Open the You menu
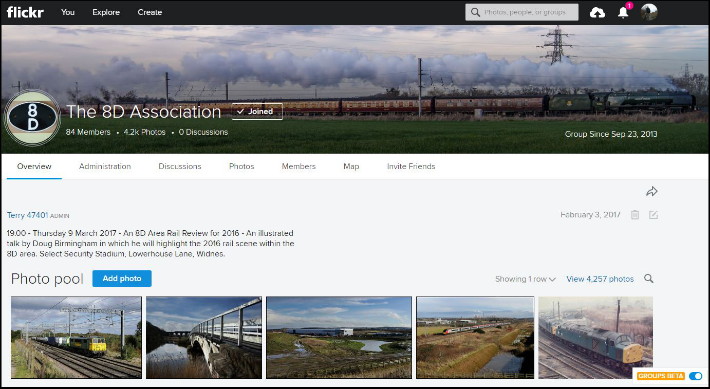710x389 pixels. [x=67, y=12]
